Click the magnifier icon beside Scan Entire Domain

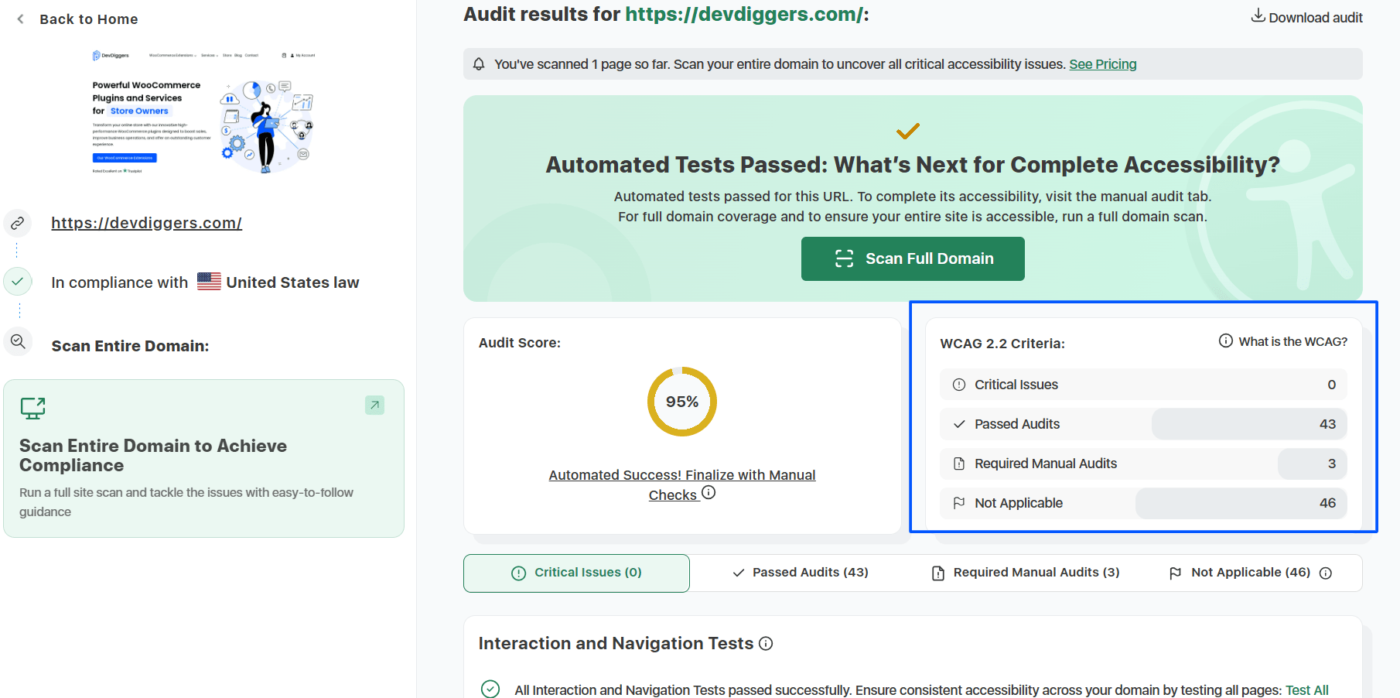(x=17, y=342)
